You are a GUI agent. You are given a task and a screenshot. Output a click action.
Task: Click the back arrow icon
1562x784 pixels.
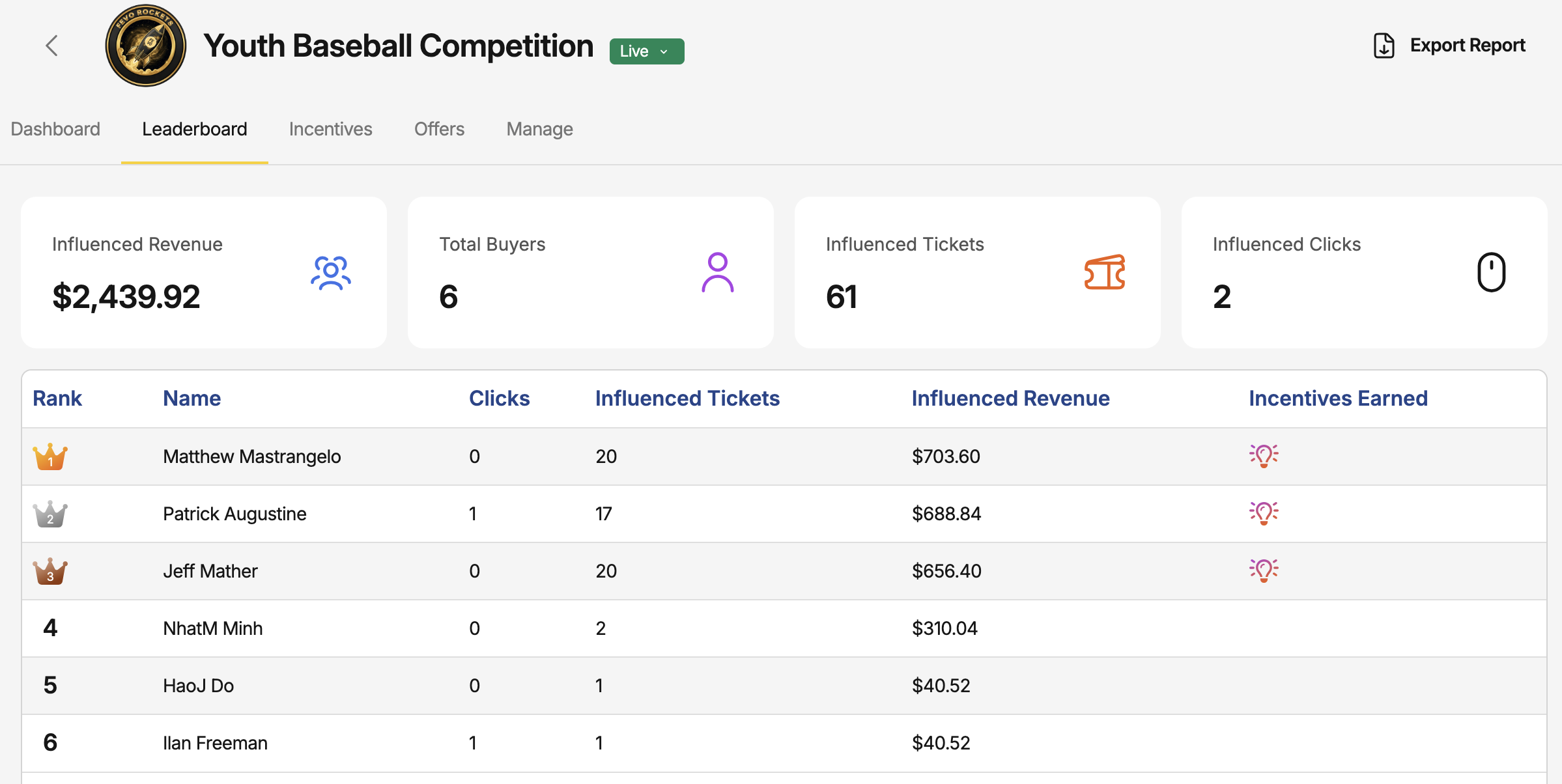(x=52, y=46)
